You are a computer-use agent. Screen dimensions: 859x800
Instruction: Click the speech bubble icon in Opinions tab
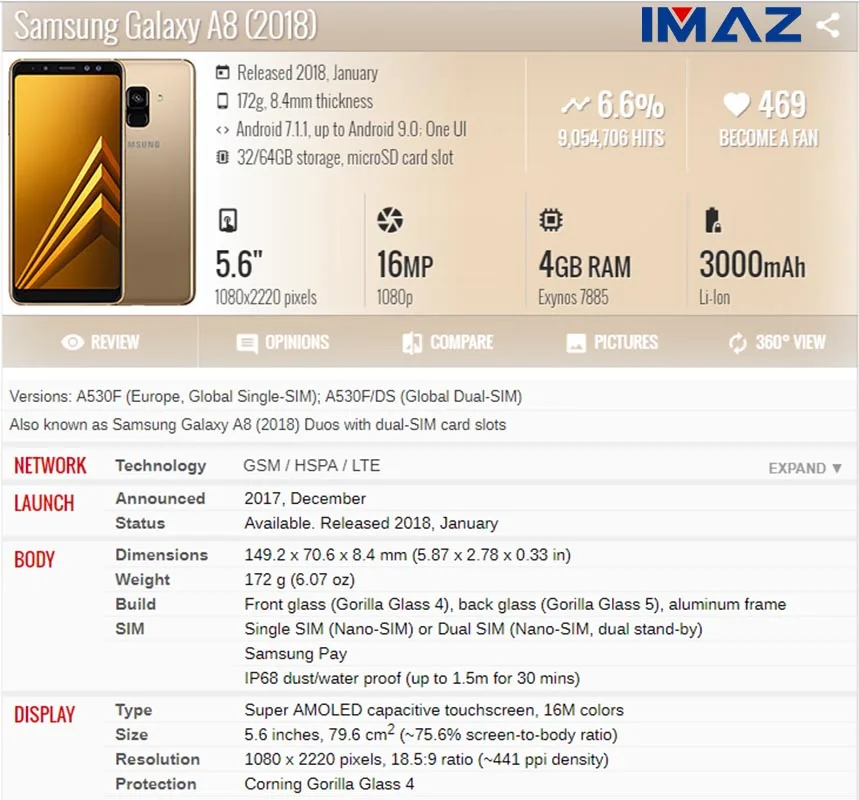click(x=247, y=344)
